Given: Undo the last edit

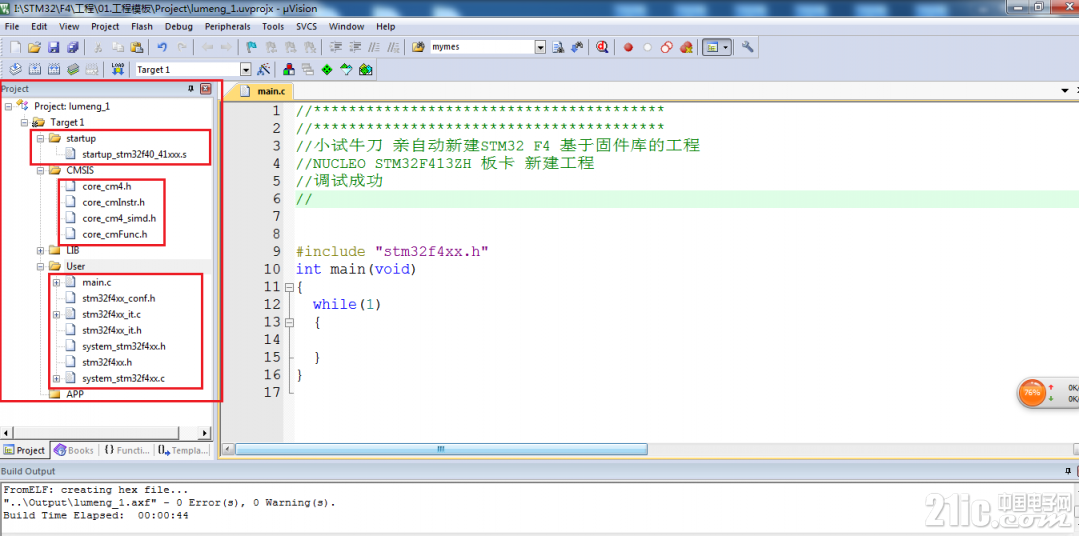Looking at the screenshot, I should pyautogui.click(x=162, y=47).
